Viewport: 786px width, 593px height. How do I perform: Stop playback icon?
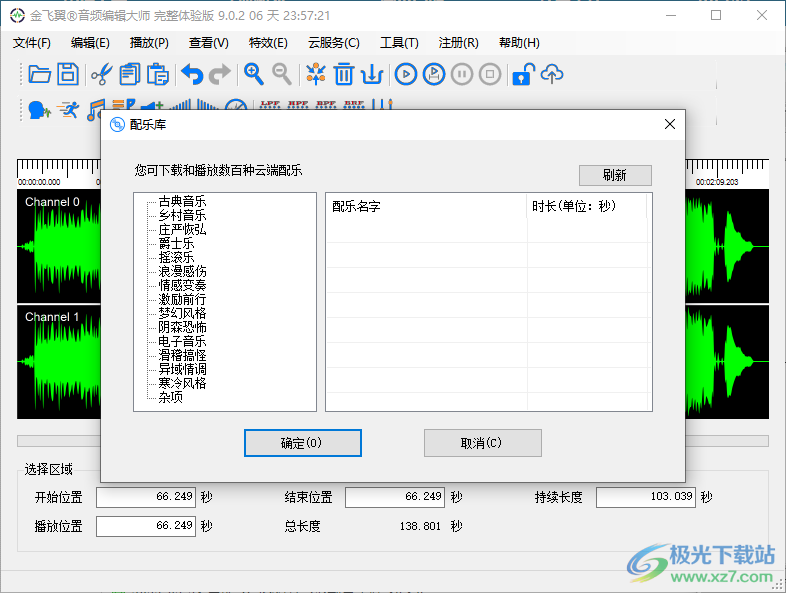tap(490, 74)
